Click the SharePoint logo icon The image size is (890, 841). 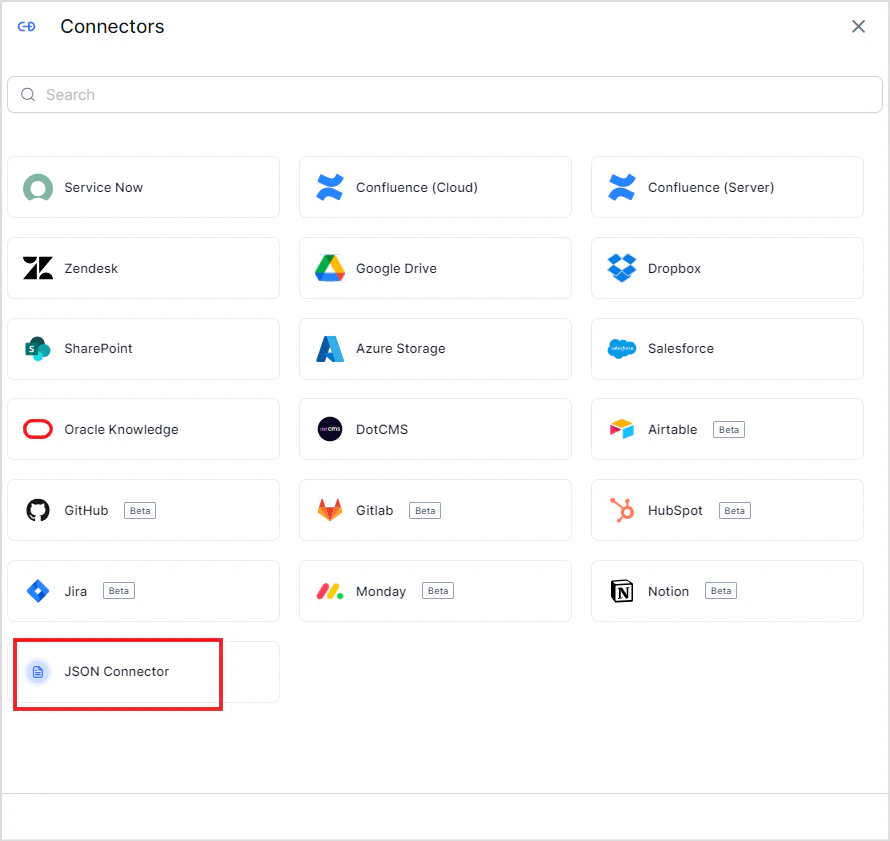click(38, 348)
